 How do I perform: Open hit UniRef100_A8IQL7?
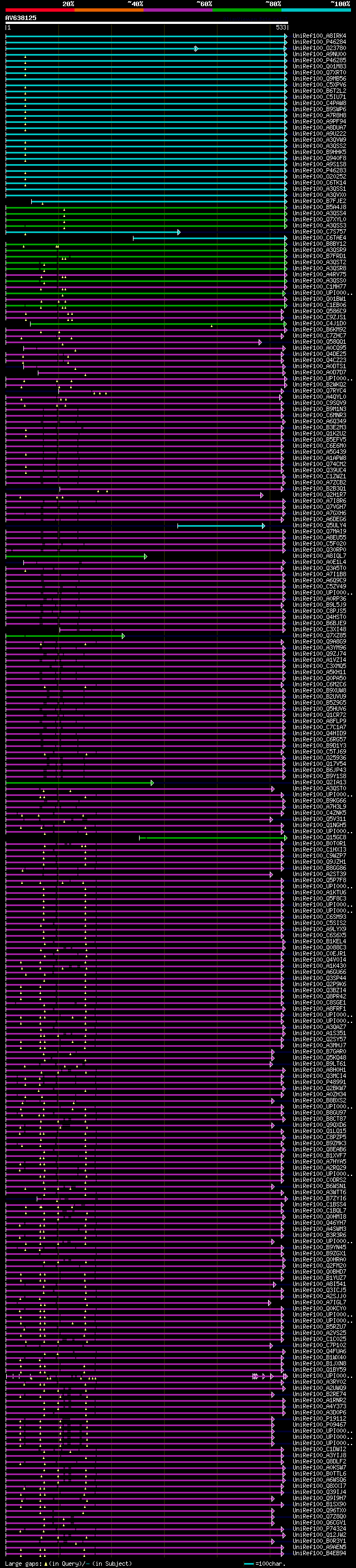[319, 556]
